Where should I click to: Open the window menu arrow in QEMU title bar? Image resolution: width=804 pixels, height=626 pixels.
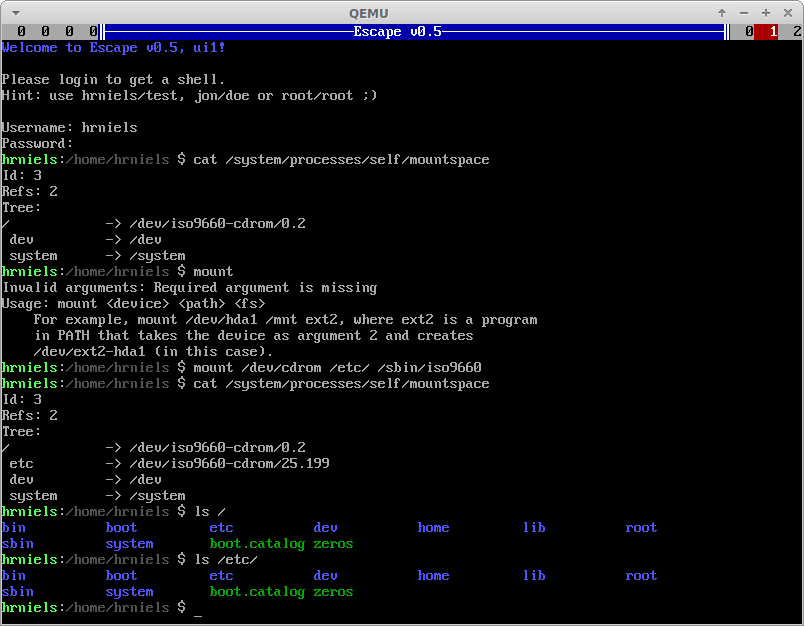point(16,13)
